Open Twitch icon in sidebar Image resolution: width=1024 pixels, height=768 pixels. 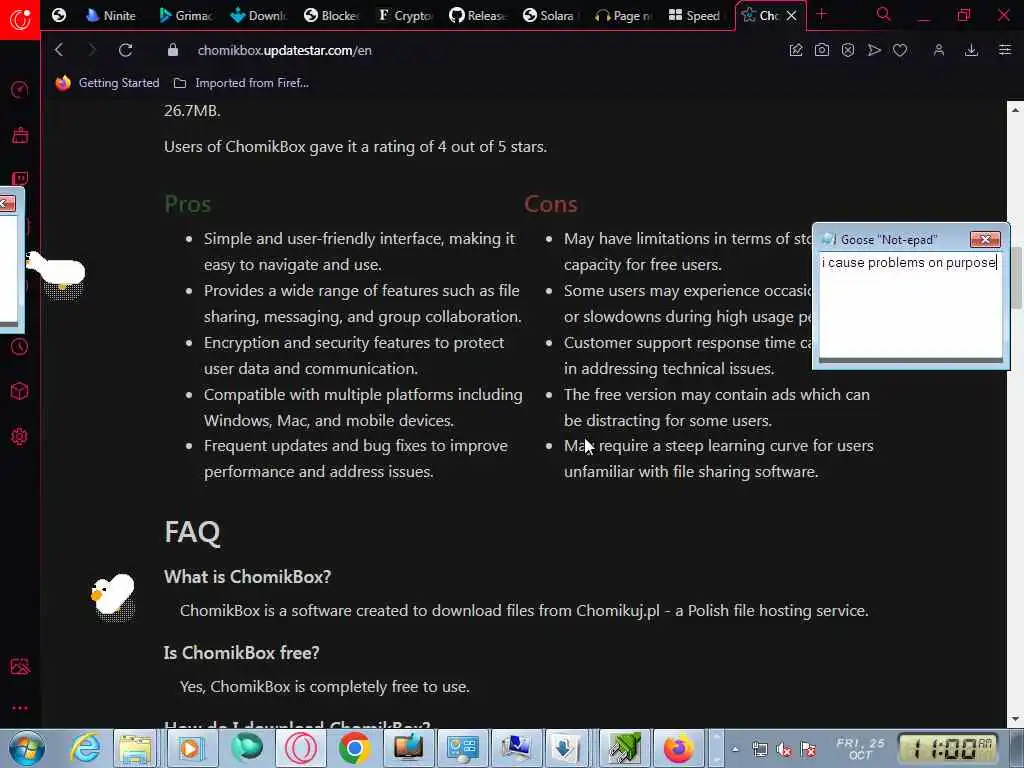tap(20, 179)
